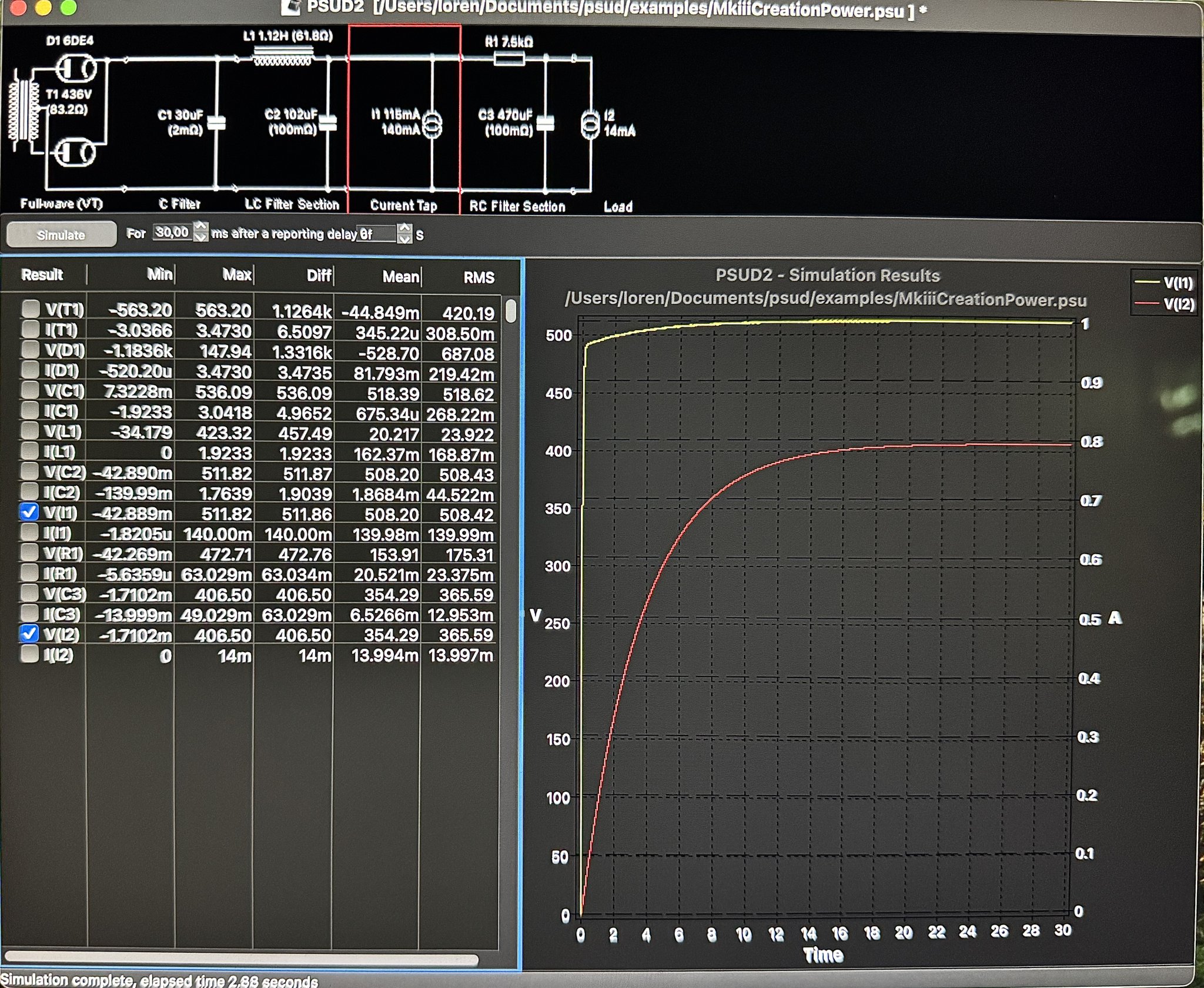Enable the V(C3) result checkbox
Viewport: 1204px width, 988px height.
point(29,593)
